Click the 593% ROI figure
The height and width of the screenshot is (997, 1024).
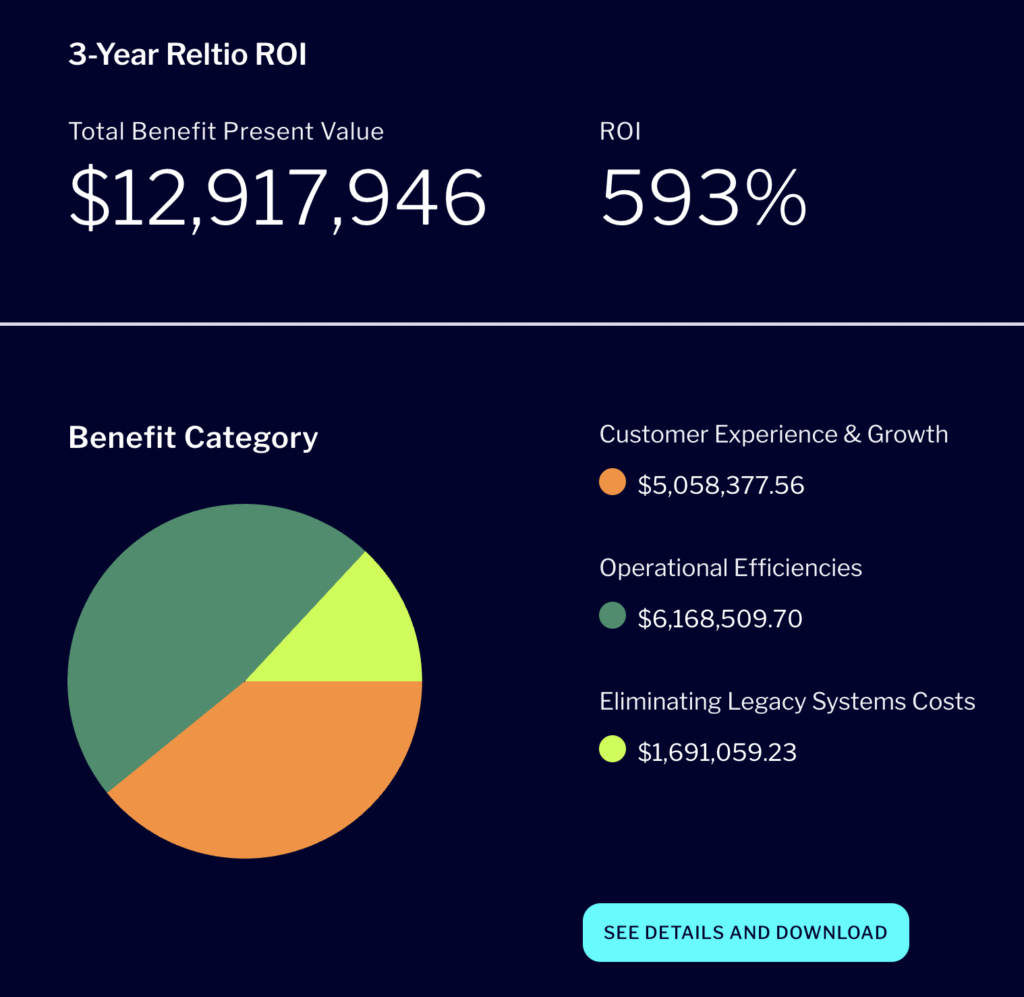coord(703,197)
